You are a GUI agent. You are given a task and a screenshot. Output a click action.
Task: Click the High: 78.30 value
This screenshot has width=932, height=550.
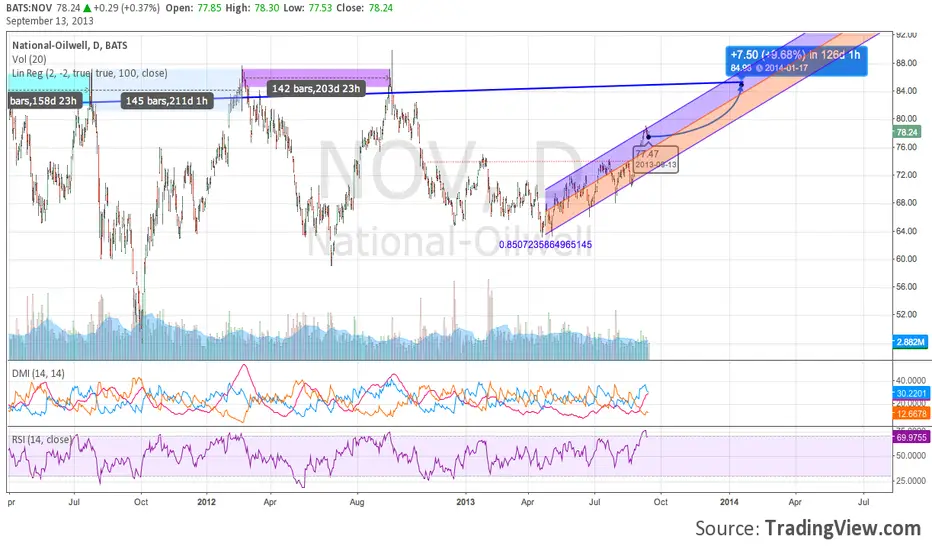click(x=252, y=8)
